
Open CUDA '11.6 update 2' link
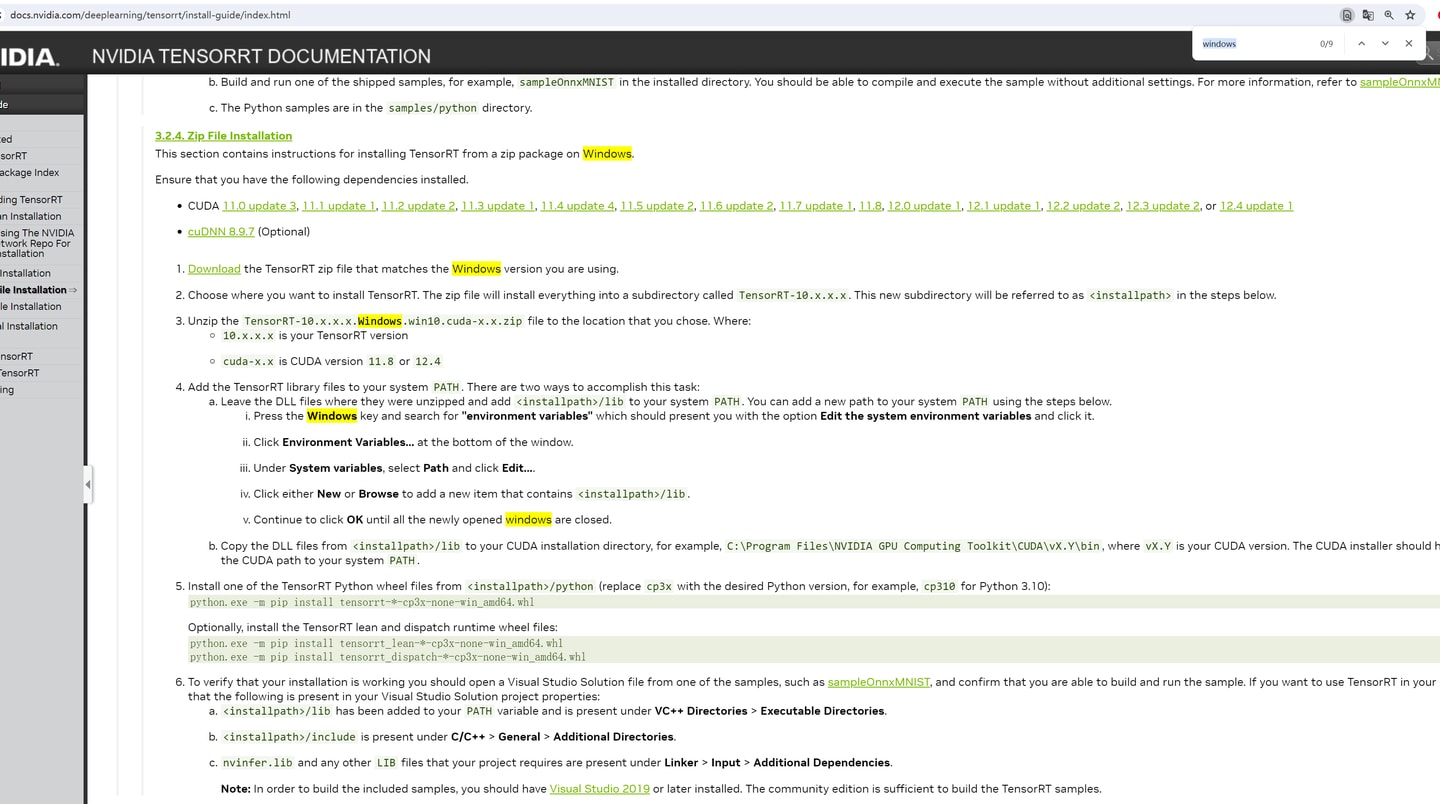coord(737,206)
